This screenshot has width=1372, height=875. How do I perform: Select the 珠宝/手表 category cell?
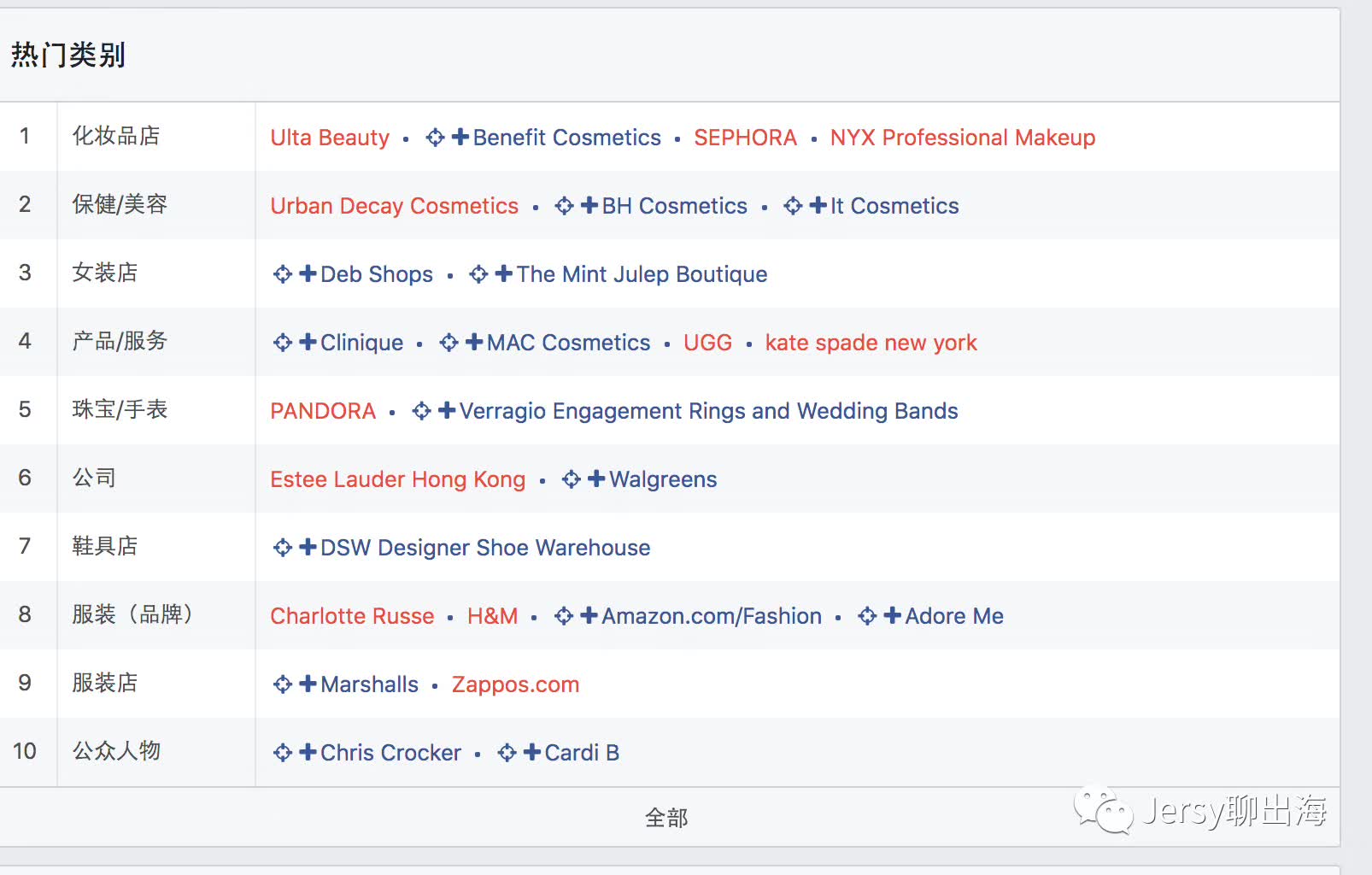(156, 409)
